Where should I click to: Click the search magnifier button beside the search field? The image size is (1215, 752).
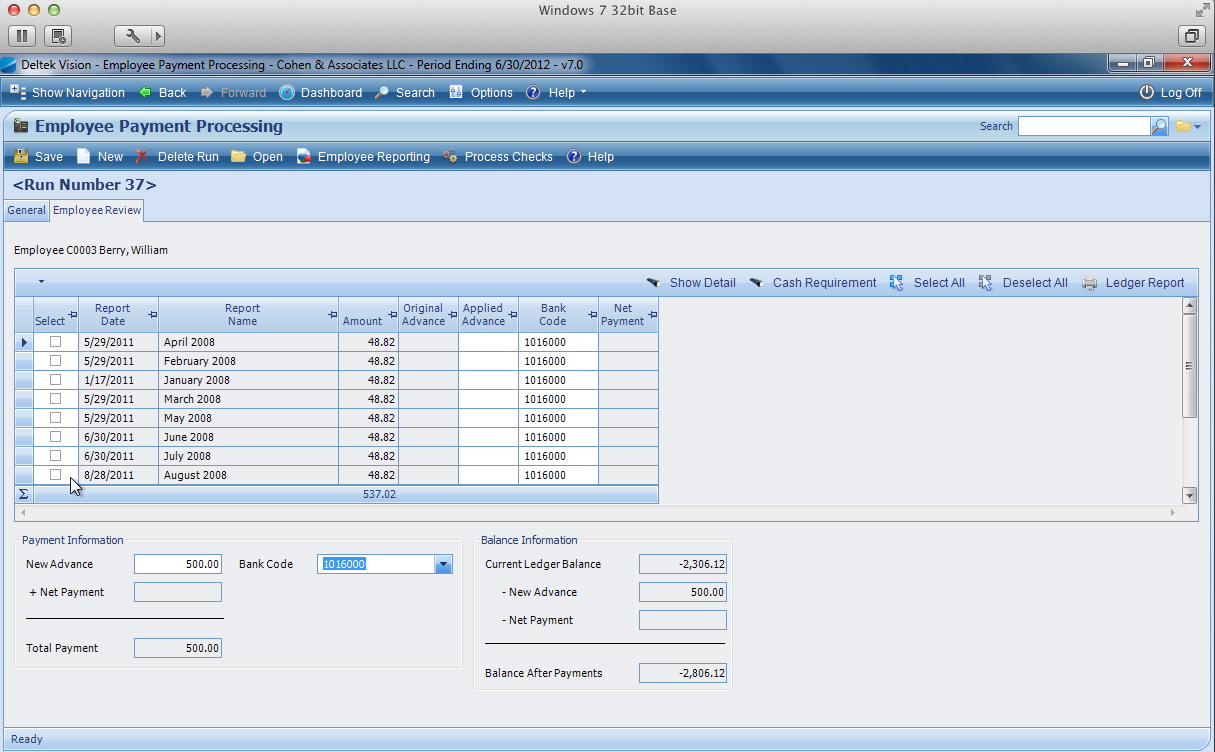(x=1159, y=127)
